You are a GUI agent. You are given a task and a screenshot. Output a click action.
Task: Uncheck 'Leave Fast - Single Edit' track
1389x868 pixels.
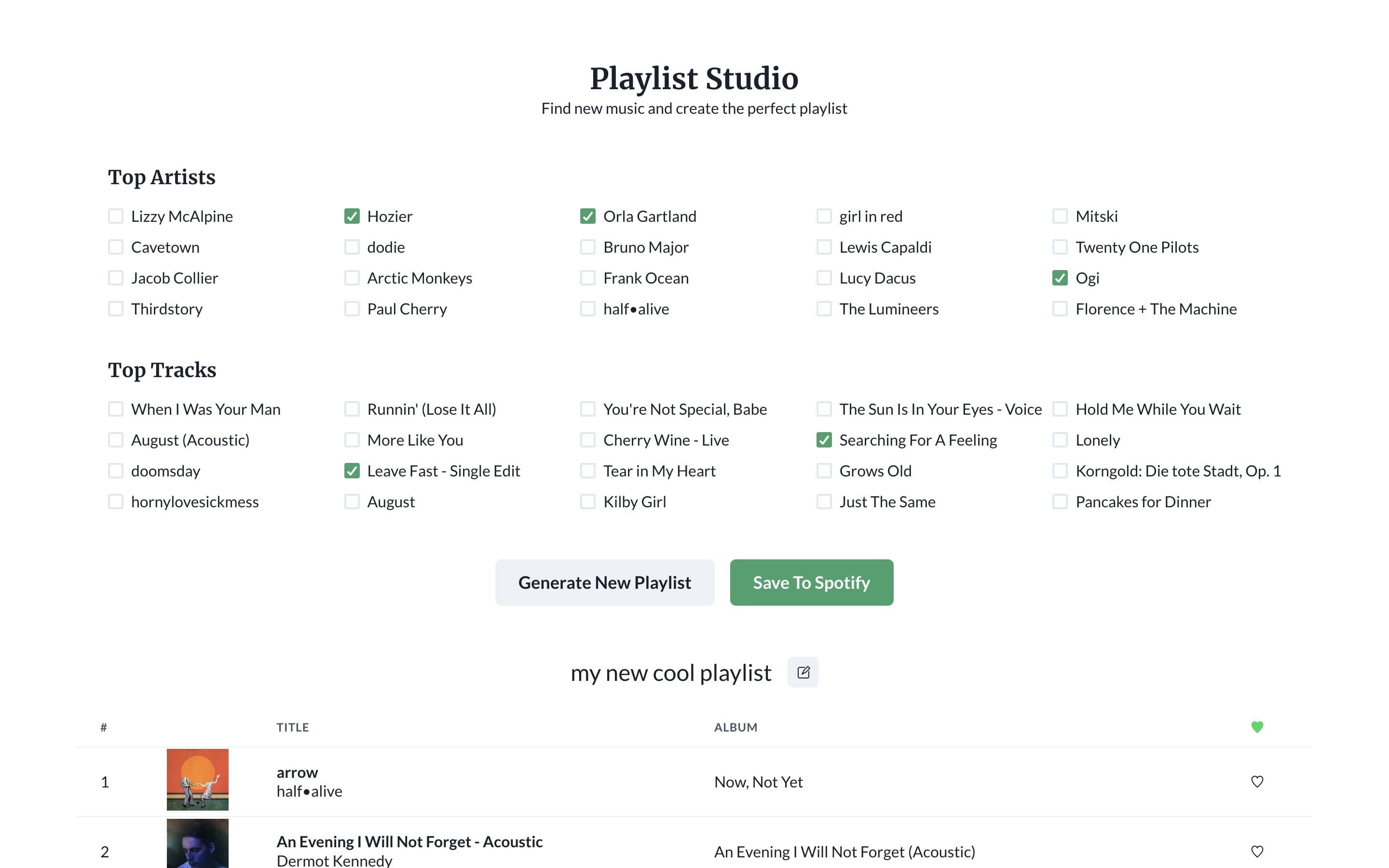pos(352,471)
